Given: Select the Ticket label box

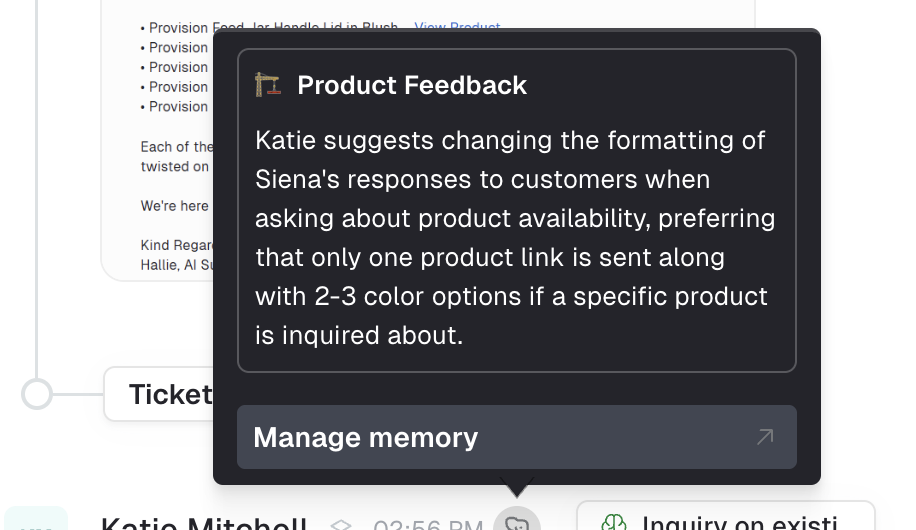Looking at the screenshot, I should [159, 394].
